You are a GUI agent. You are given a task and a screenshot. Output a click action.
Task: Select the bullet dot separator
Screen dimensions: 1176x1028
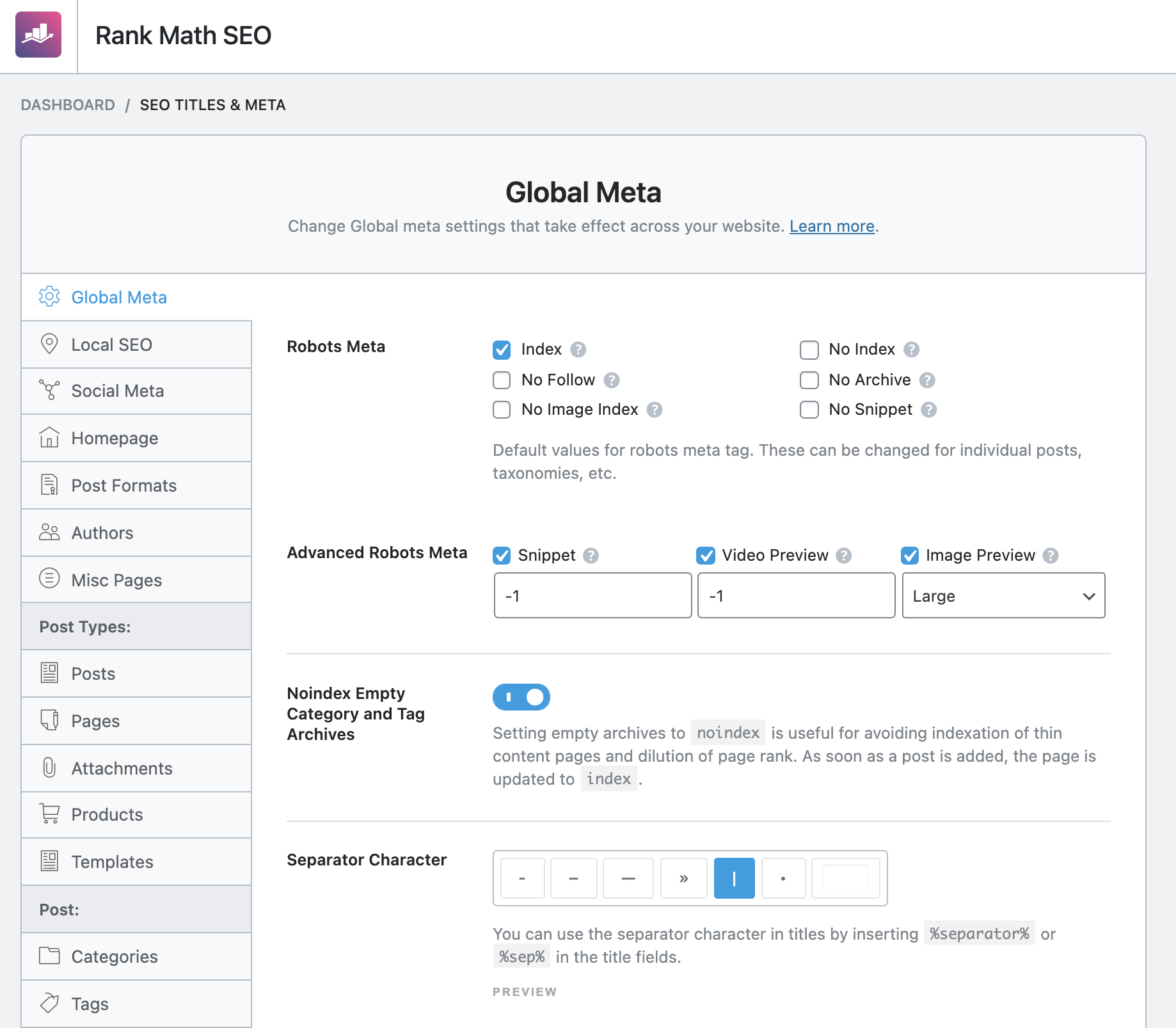click(x=783, y=878)
